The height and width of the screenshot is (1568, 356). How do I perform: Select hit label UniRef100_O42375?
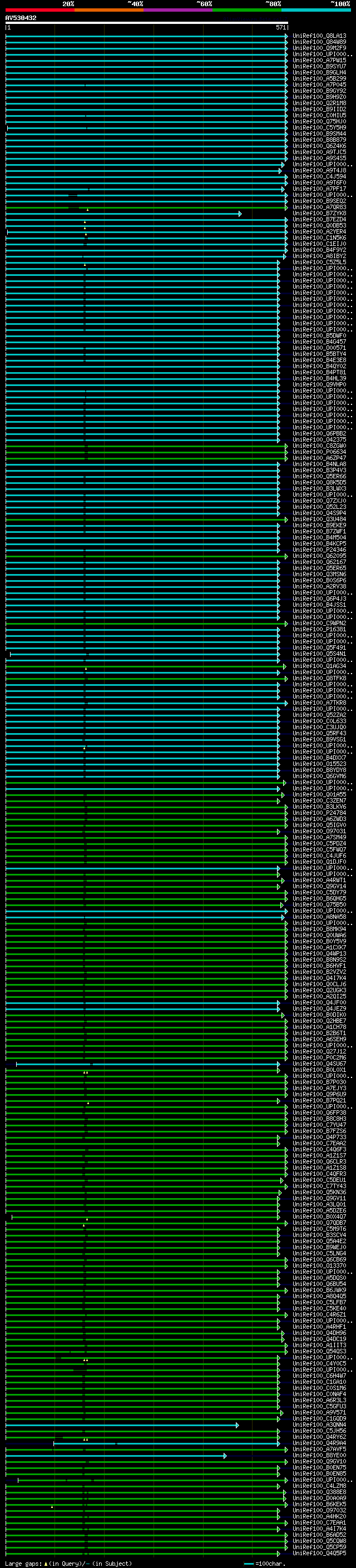(319, 439)
